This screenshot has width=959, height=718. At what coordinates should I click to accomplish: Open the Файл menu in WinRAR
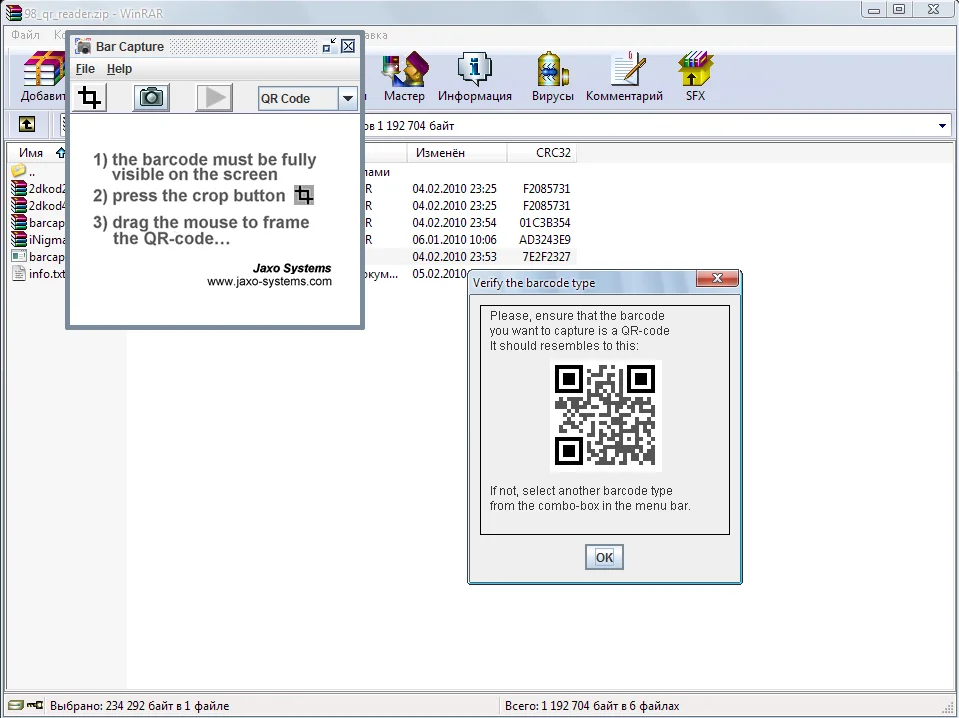(x=25, y=35)
